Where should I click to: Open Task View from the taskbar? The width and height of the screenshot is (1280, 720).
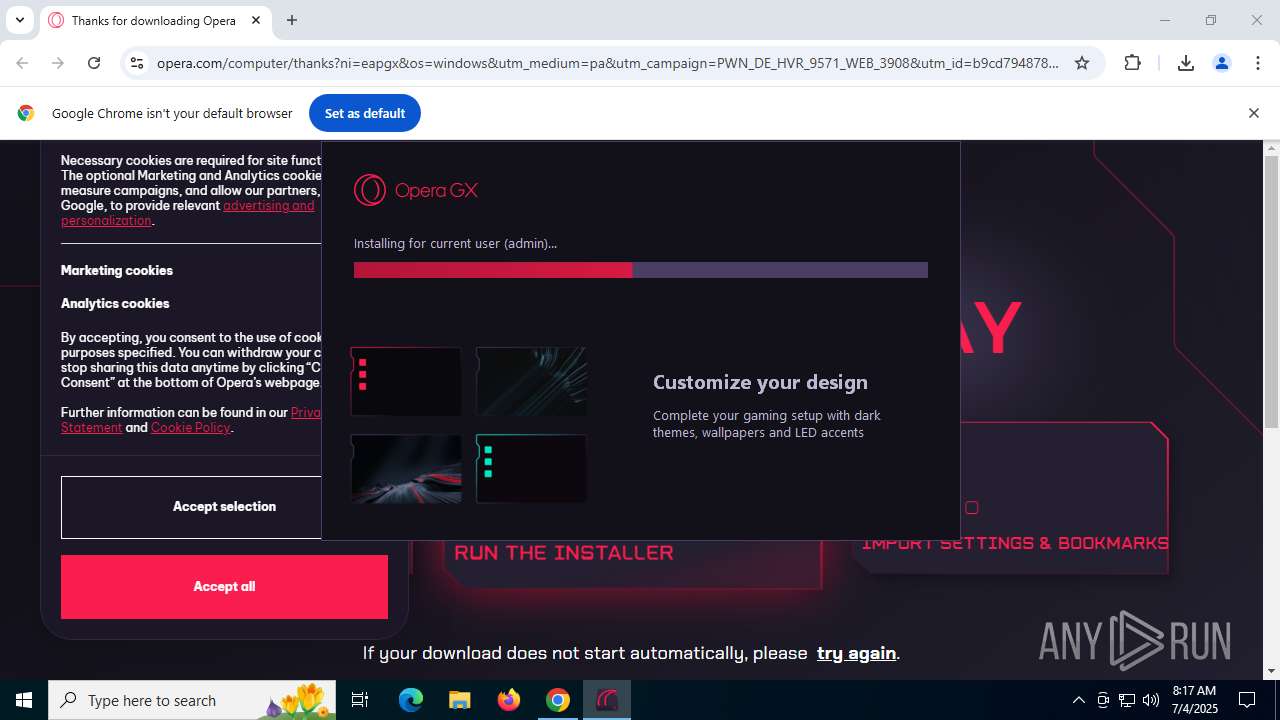point(360,700)
